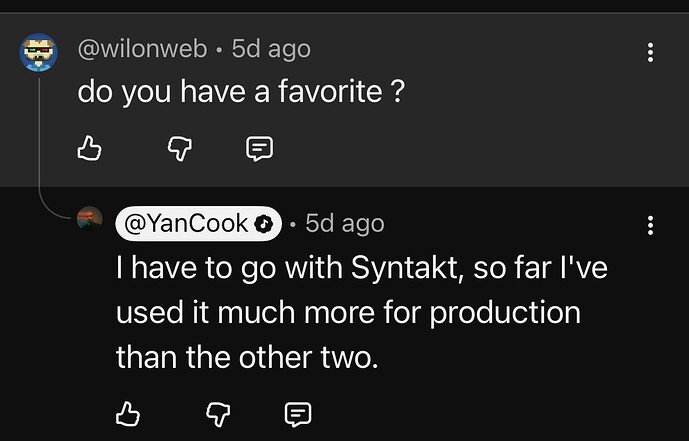
Task: Reply to @YanCook's Syntakt comment
Action: 298,414
